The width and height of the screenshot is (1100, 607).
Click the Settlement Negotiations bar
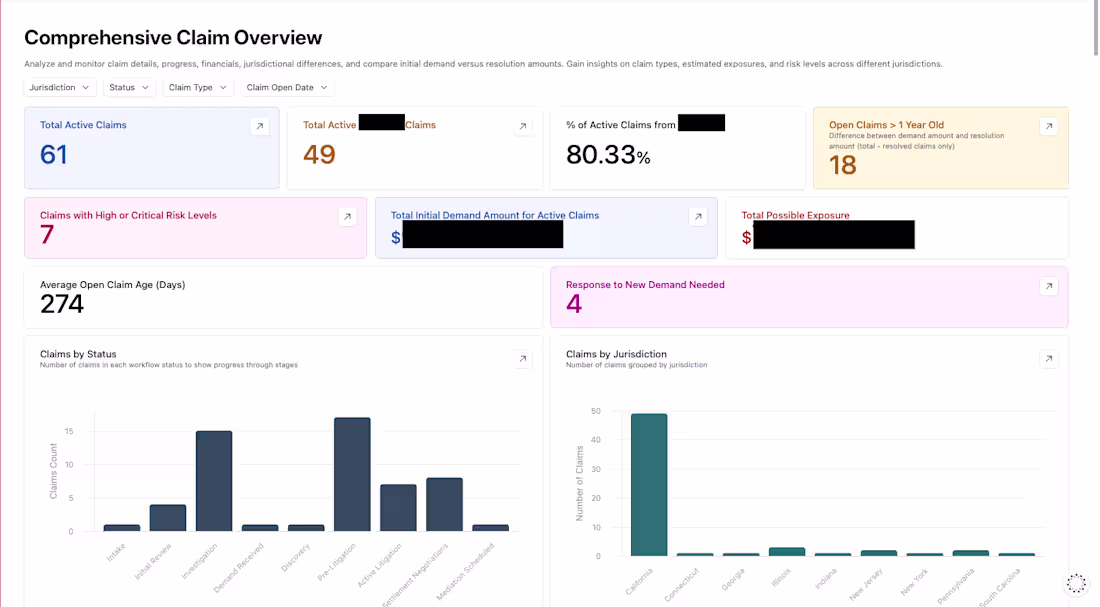coord(444,505)
